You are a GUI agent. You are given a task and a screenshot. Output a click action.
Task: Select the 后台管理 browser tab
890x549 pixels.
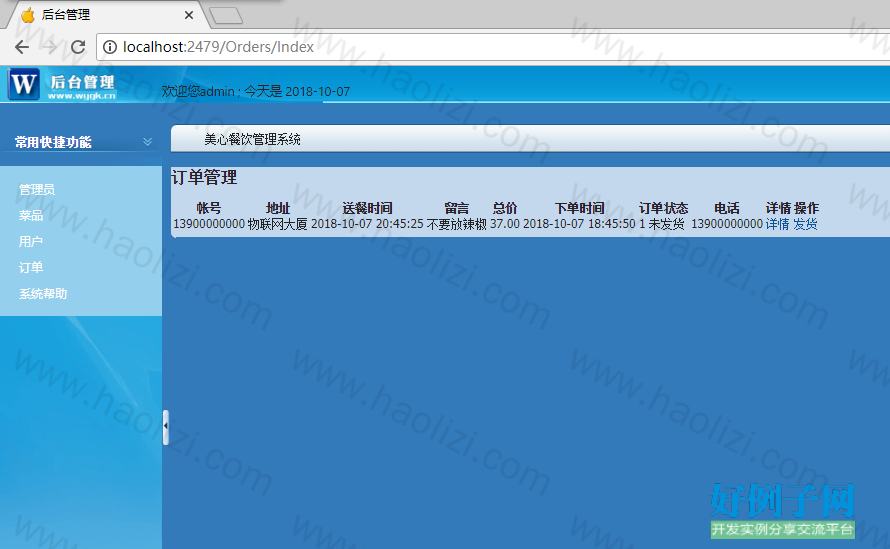[108, 15]
